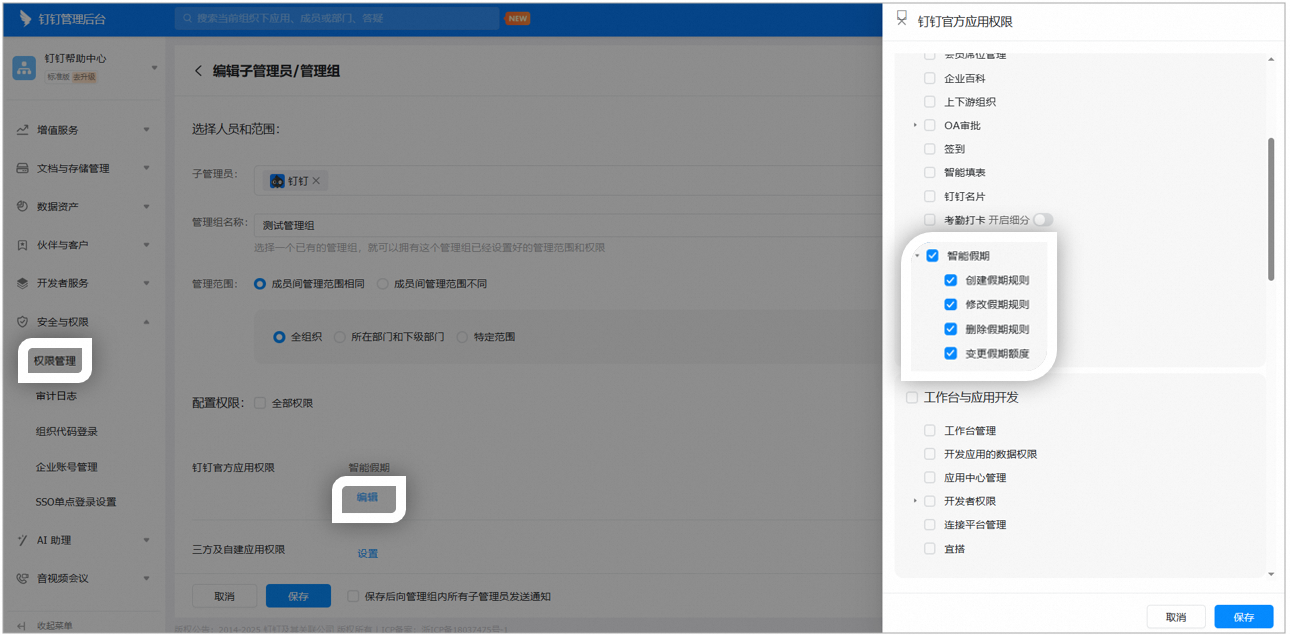Viewport: 1290px width, 635px height.
Task: Click the AI 助理 sidebar icon
Action: 22,540
